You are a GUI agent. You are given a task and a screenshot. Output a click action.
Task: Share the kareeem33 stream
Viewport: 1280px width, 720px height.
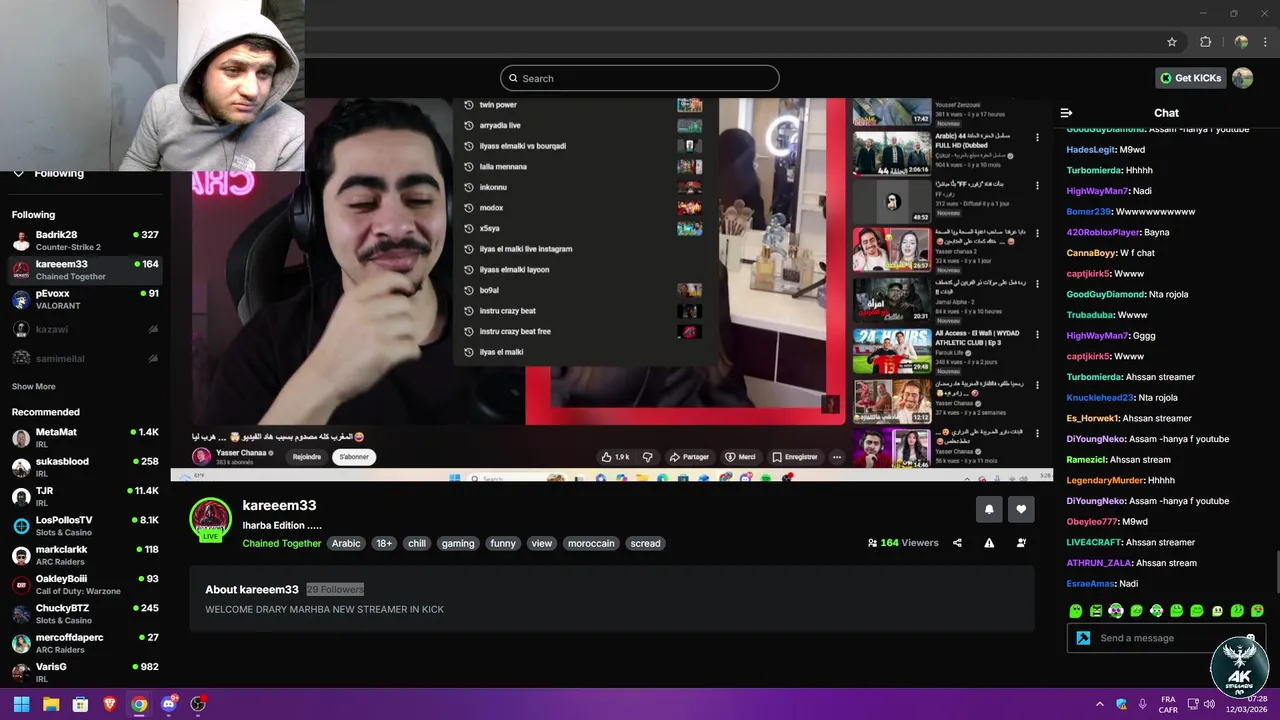click(x=957, y=543)
